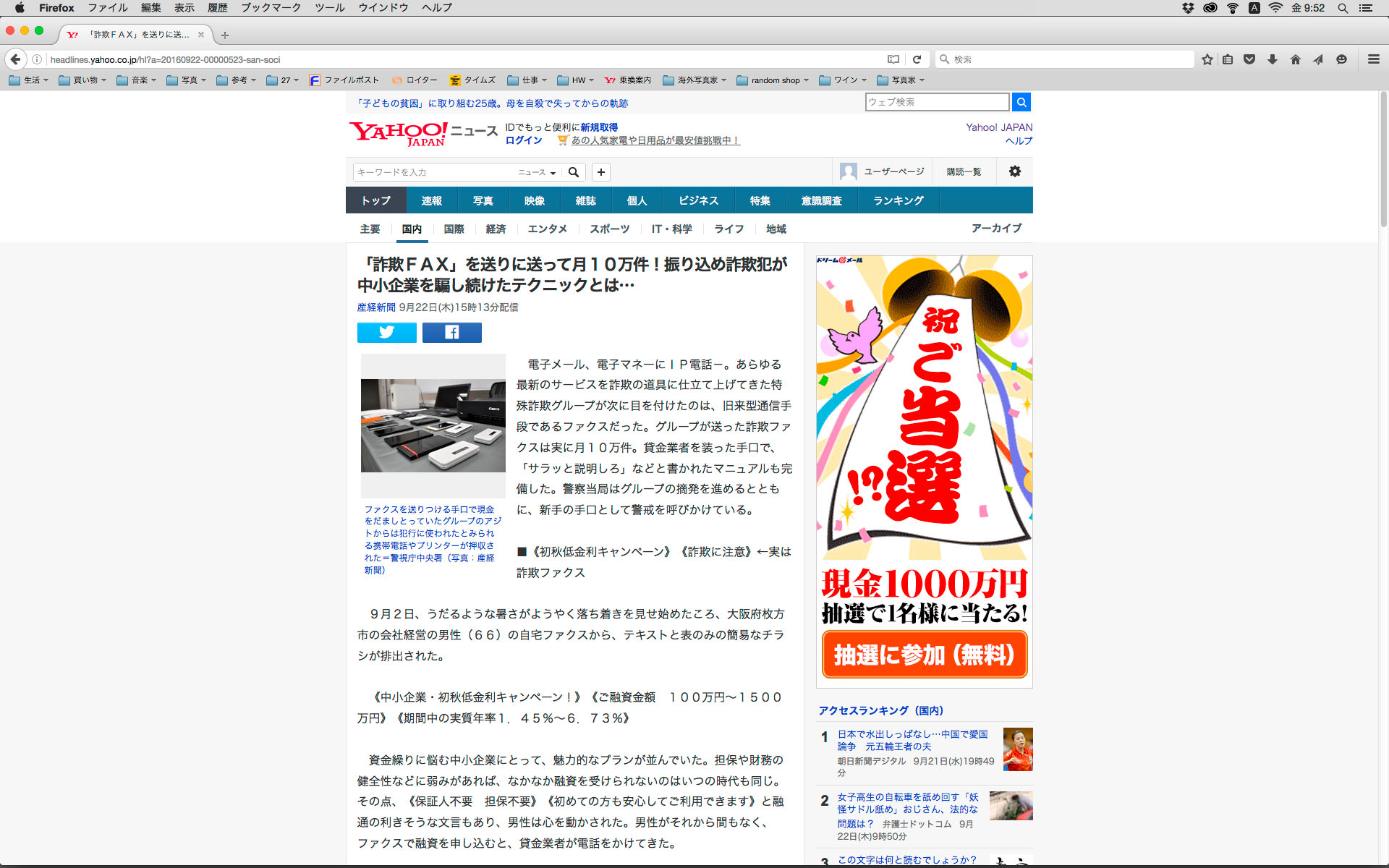Click the Facebook share icon
1389x868 pixels.
coord(451,332)
